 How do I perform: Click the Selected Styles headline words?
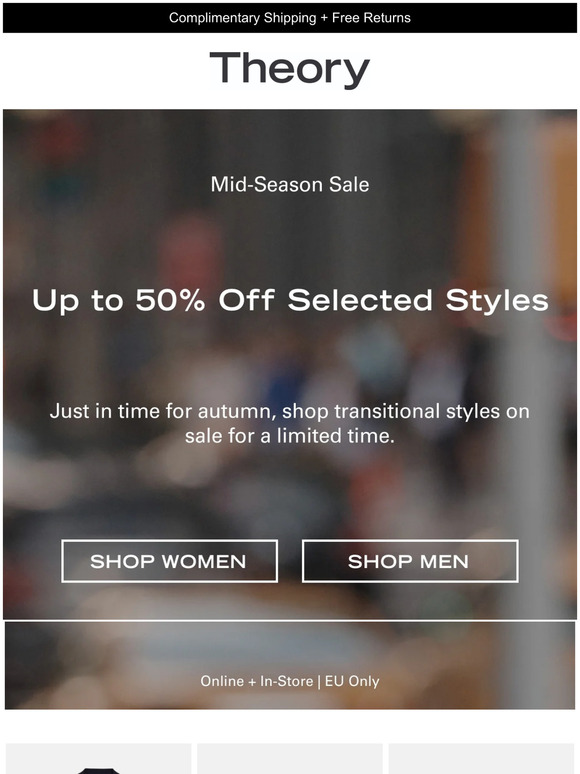[418, 300]
